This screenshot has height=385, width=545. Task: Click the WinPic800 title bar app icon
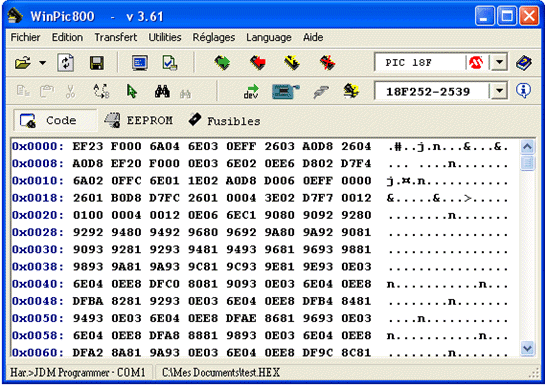coord(15,15)
